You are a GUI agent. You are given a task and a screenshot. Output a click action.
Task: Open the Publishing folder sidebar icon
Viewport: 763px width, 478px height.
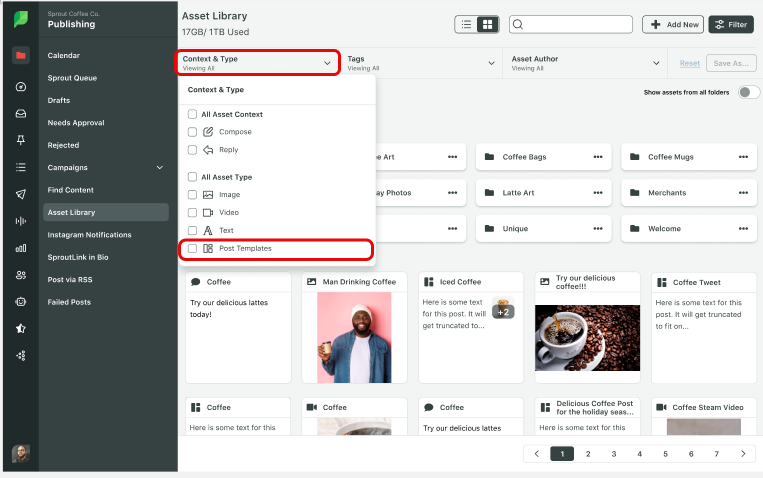(x=21, y=55)
